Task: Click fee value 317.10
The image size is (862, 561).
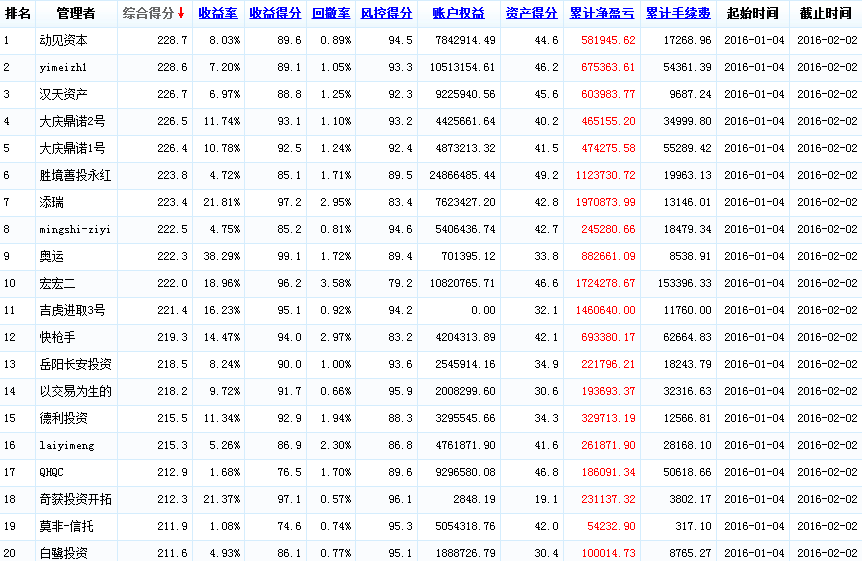Action: (693, 526)
